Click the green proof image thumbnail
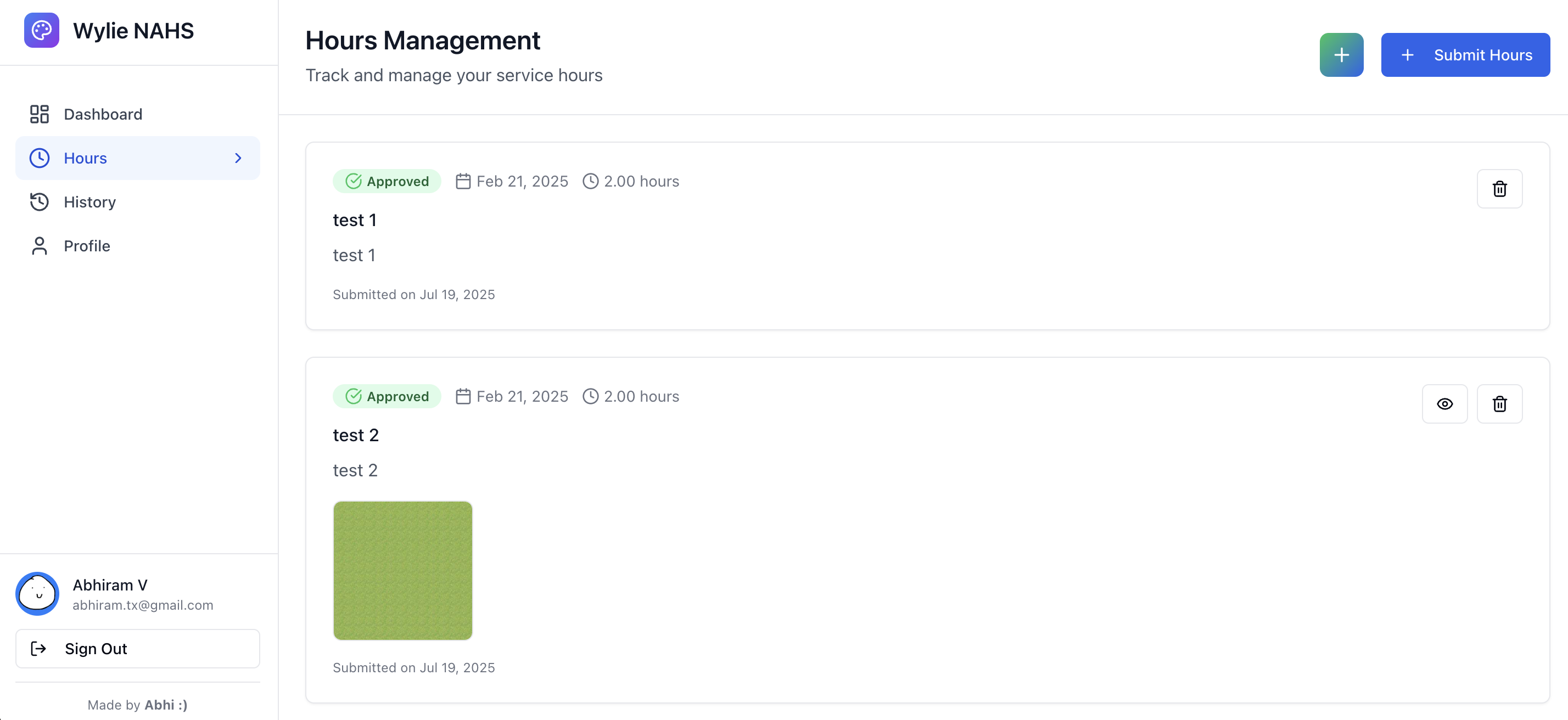This screenshot has width=1568, height=720. (402, 571)
